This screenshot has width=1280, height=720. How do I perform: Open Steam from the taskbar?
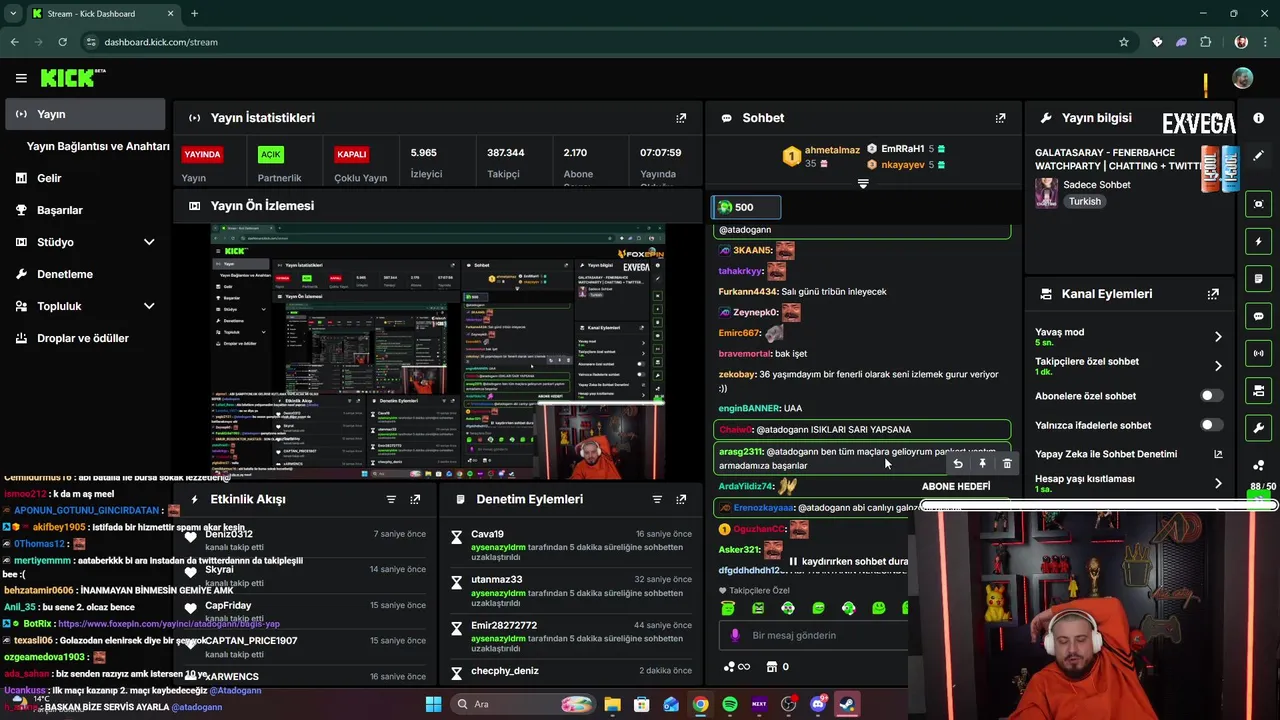(x=847, y=704)
